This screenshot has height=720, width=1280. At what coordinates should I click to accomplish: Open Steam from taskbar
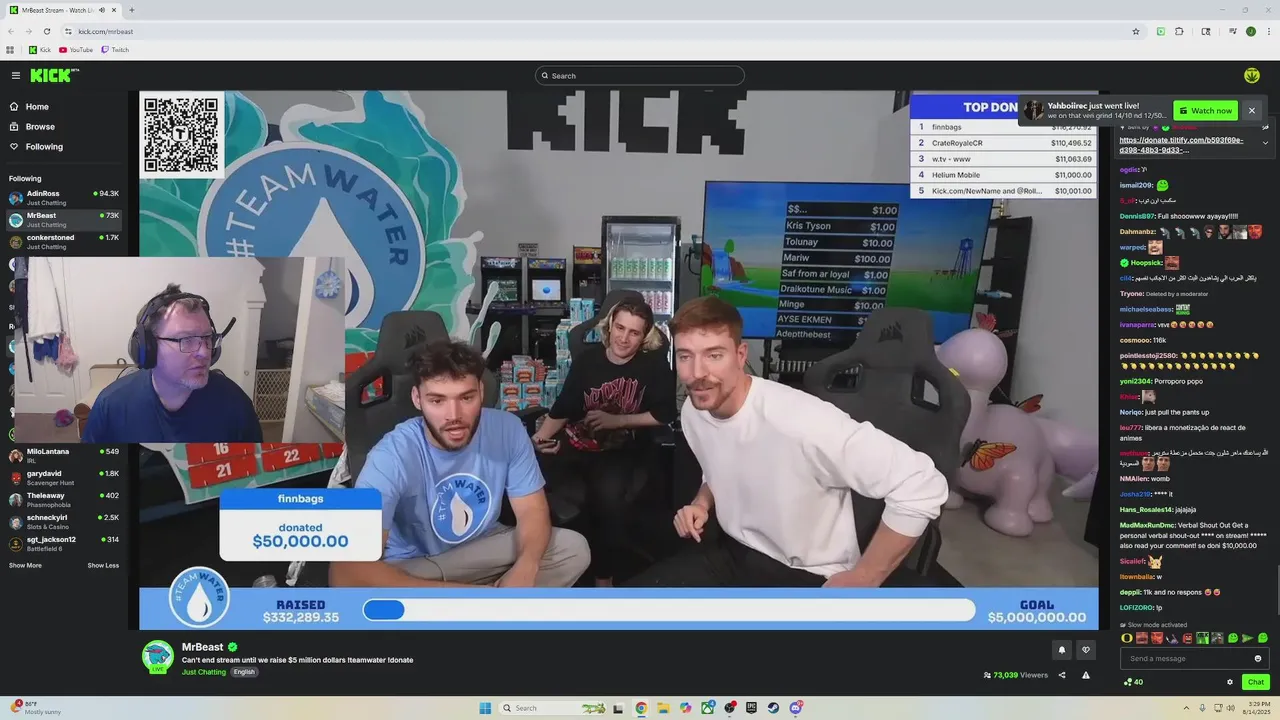tap(773, 708)
